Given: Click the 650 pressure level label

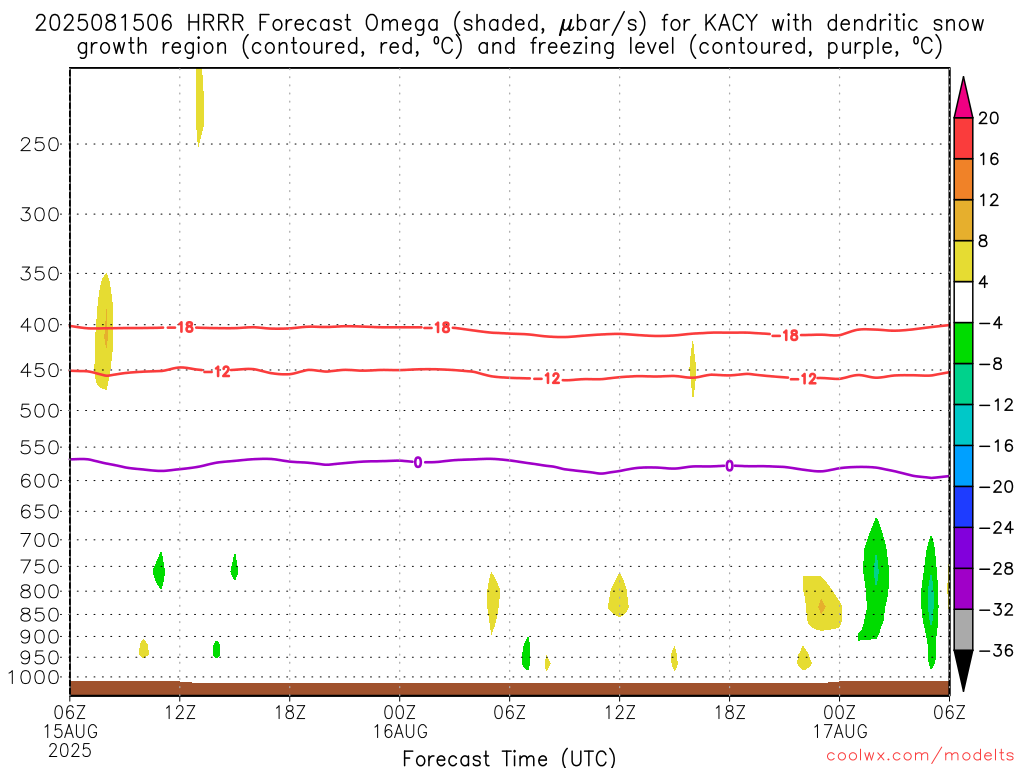Looking at the screenshot, I should coord(40,511).
